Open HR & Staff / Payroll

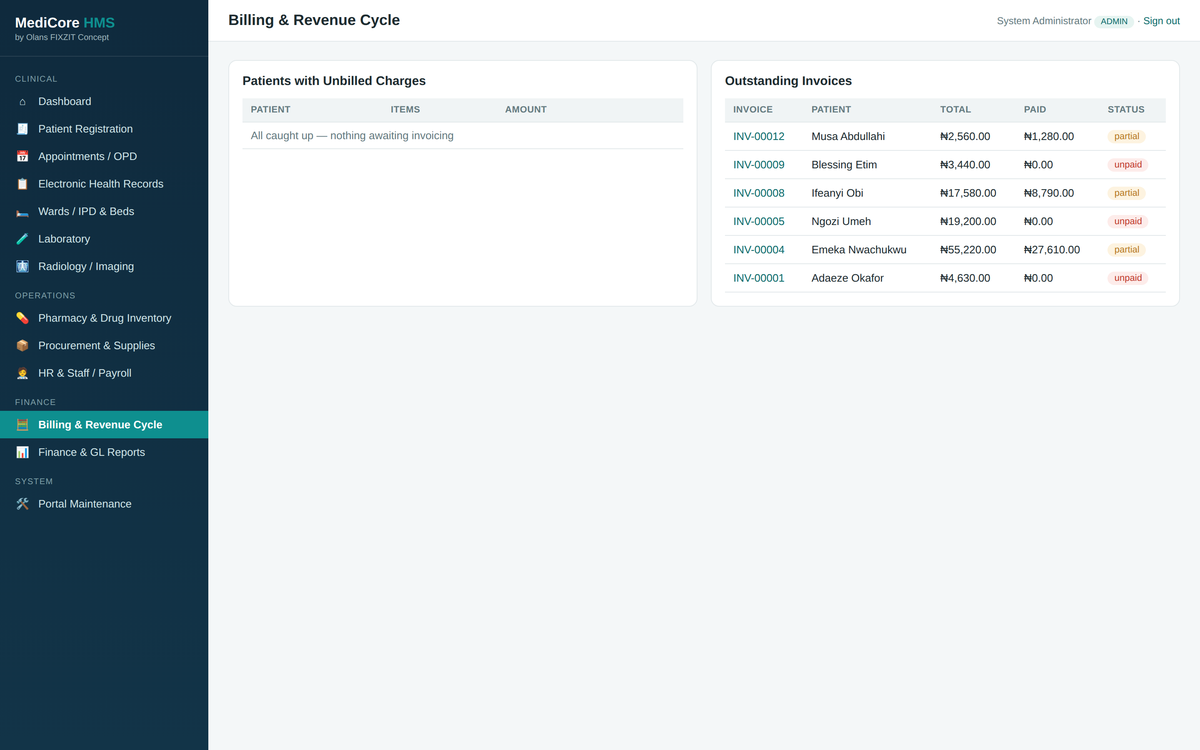tap(104, 373)
